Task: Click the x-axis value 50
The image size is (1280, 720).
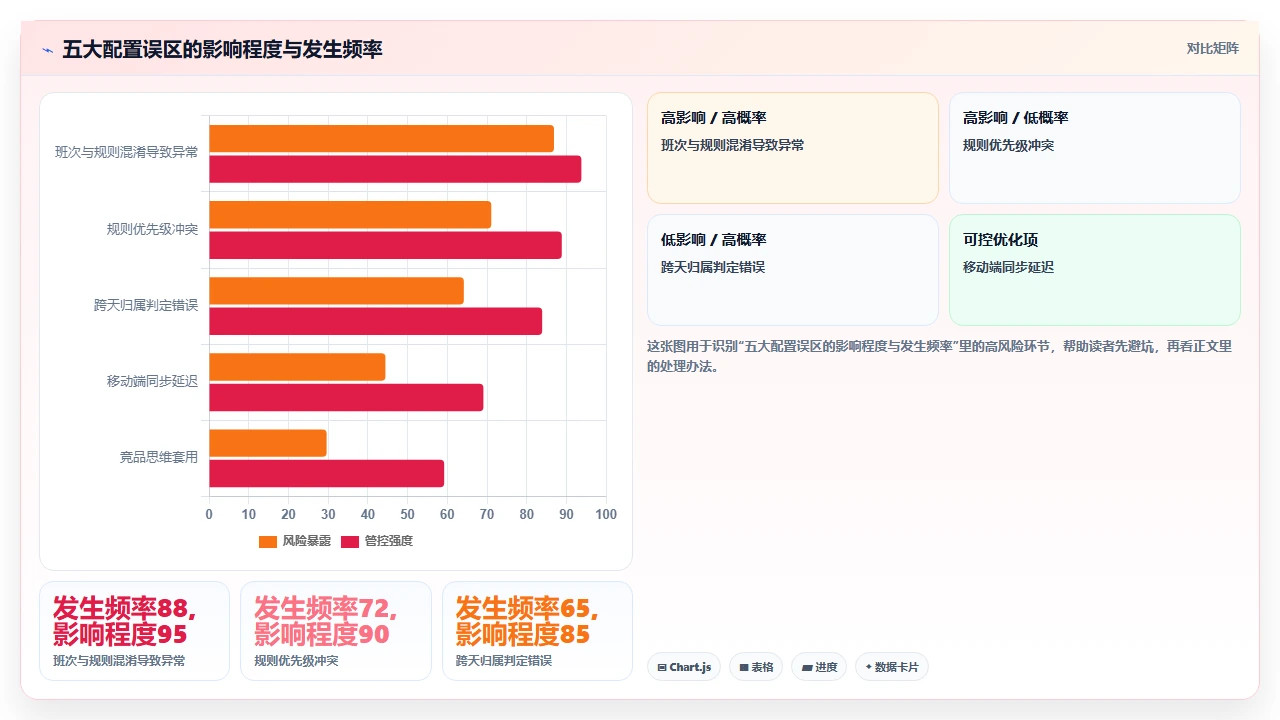Action: pyautogui.click(x=408, y=514)
